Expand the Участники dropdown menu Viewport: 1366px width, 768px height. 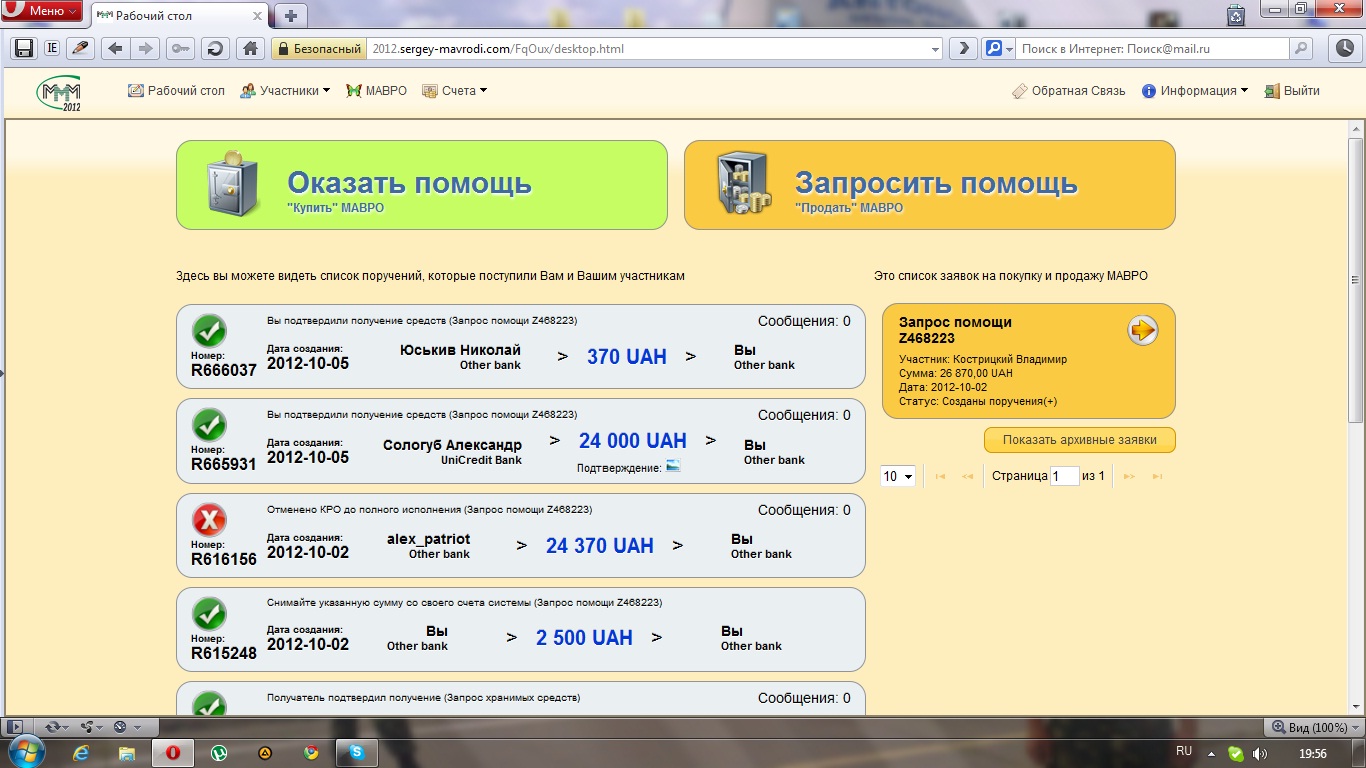tap(285, 90)
